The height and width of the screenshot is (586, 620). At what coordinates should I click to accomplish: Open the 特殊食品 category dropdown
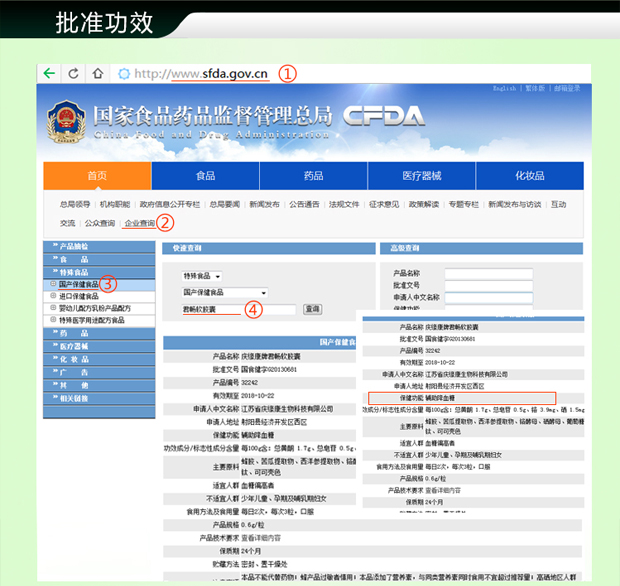coord(202,276)
